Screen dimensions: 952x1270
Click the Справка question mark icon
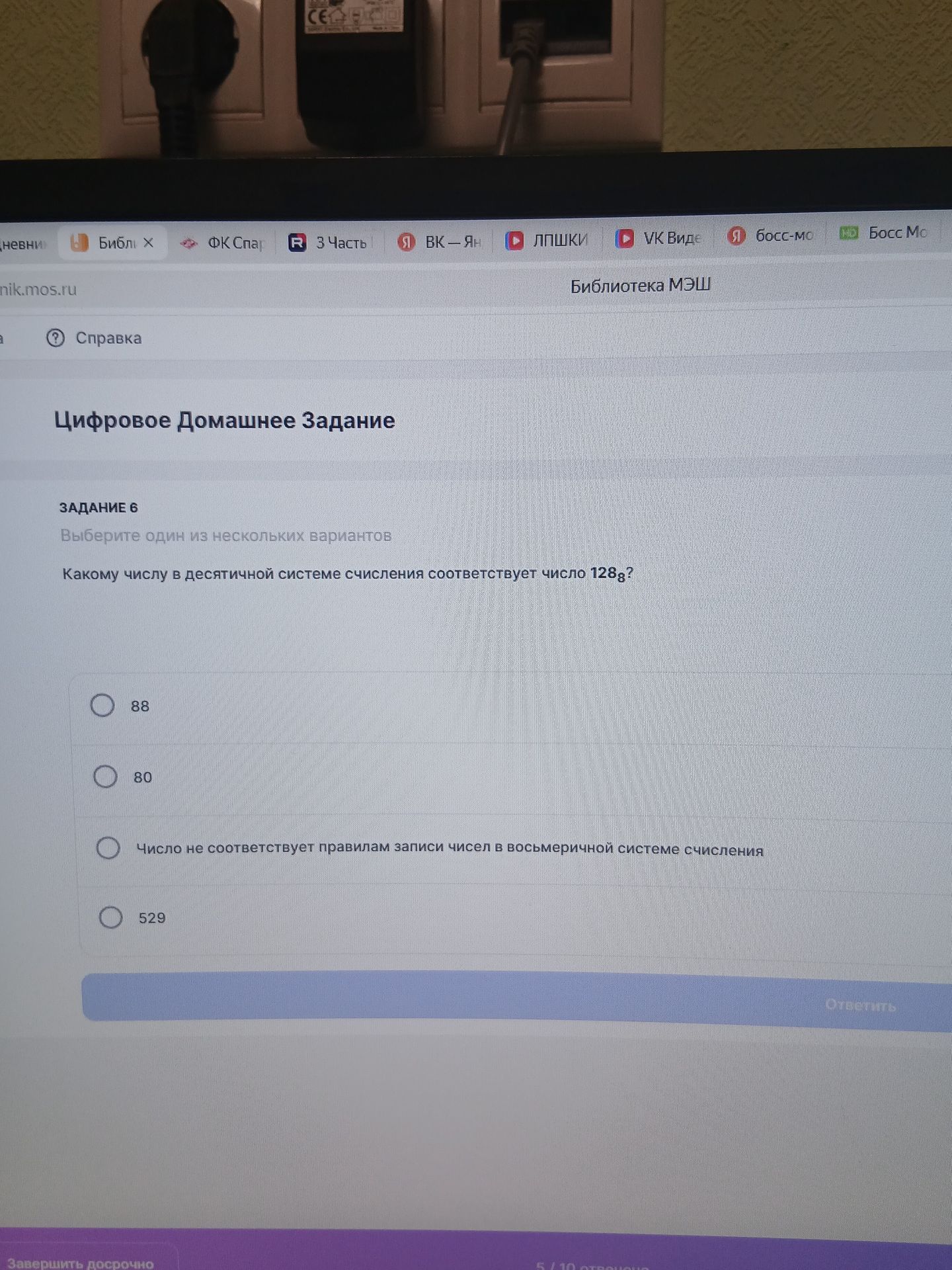56,338
